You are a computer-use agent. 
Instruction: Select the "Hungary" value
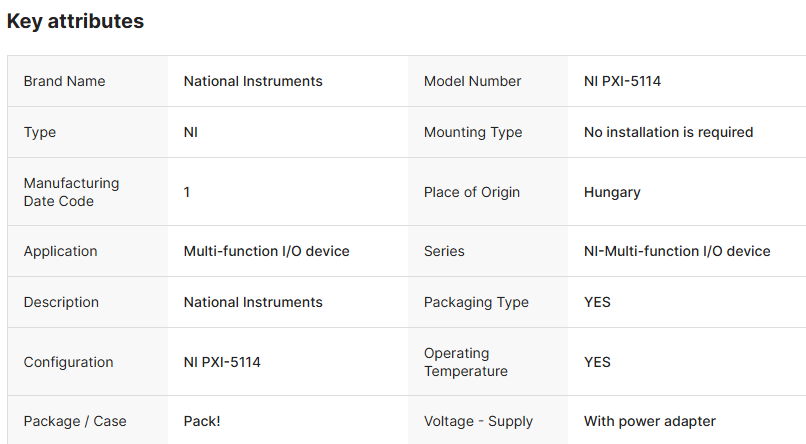point(612,192)
